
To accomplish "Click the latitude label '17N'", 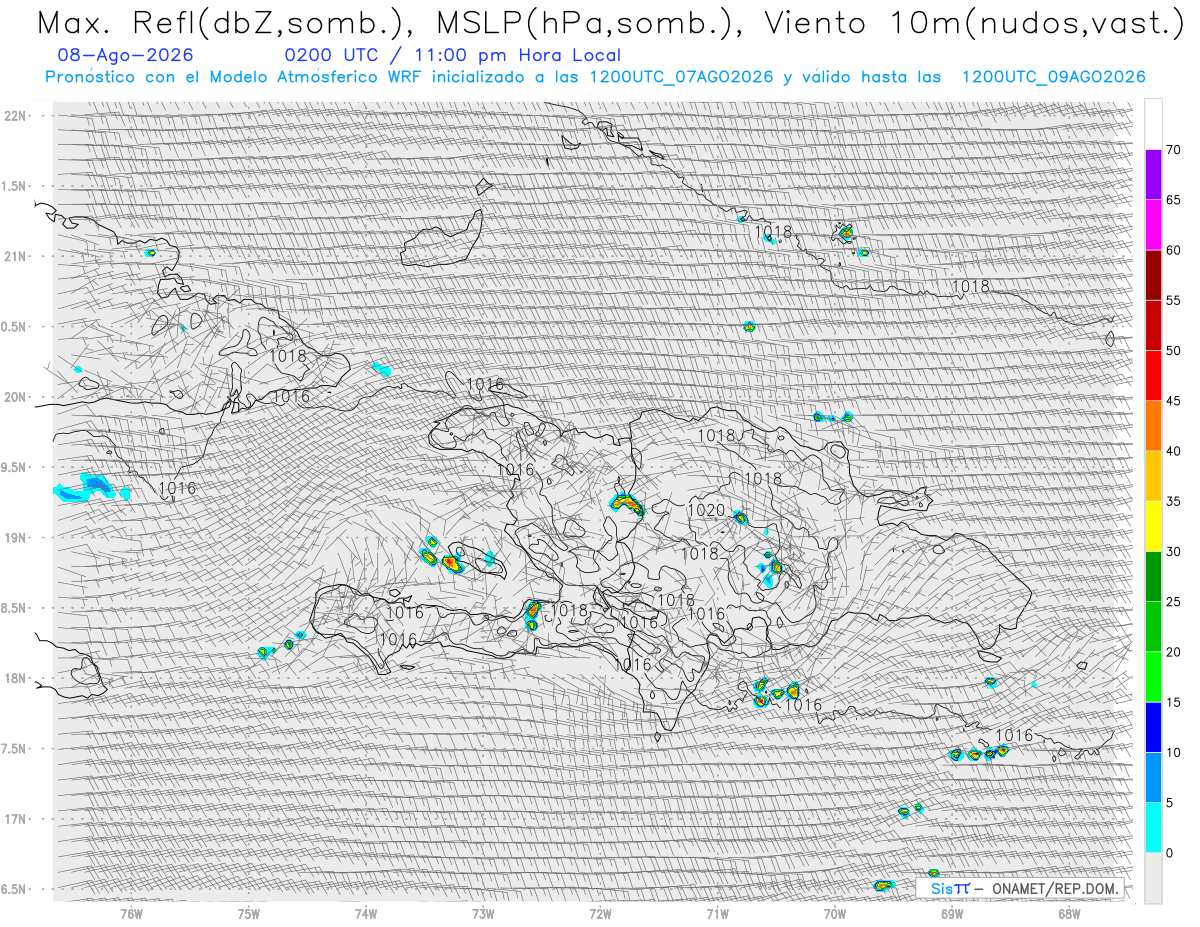I will tap(14, 819).
